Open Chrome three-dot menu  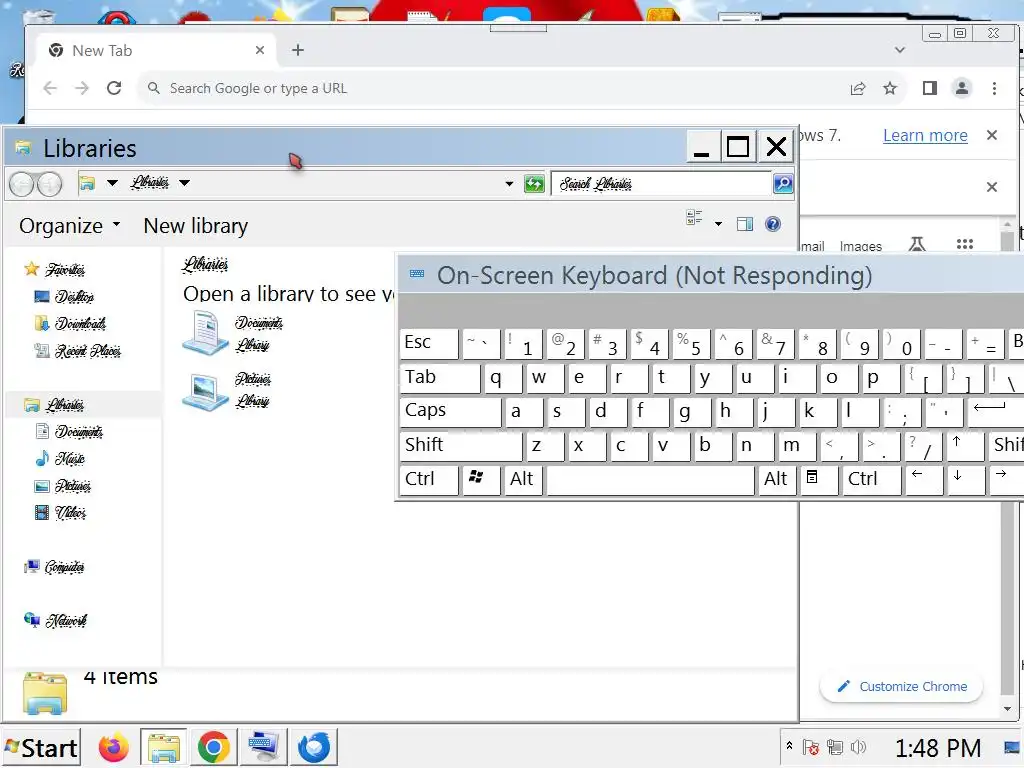coord(994,88)
